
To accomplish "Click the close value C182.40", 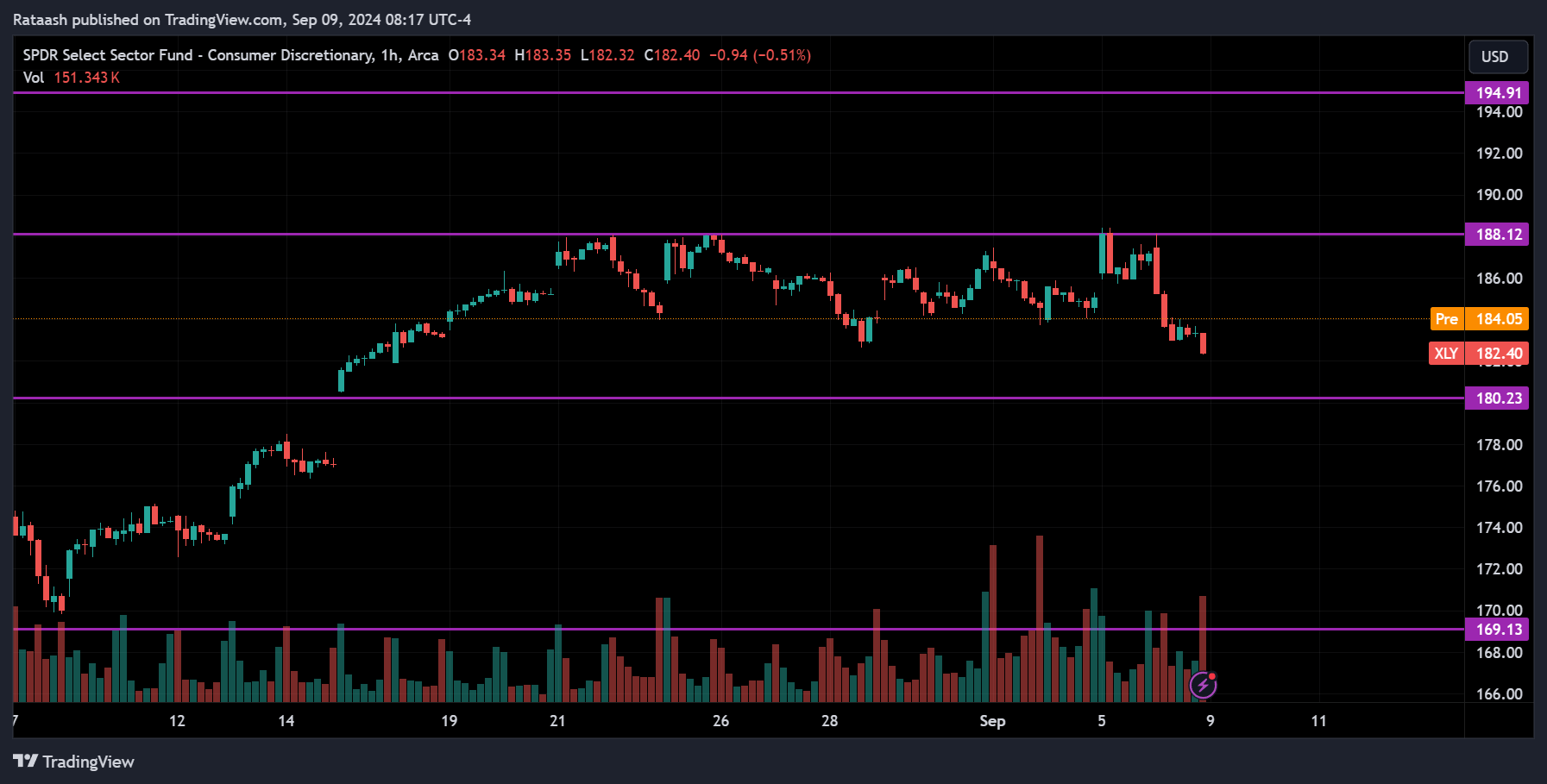I will [x=672, y=55].
